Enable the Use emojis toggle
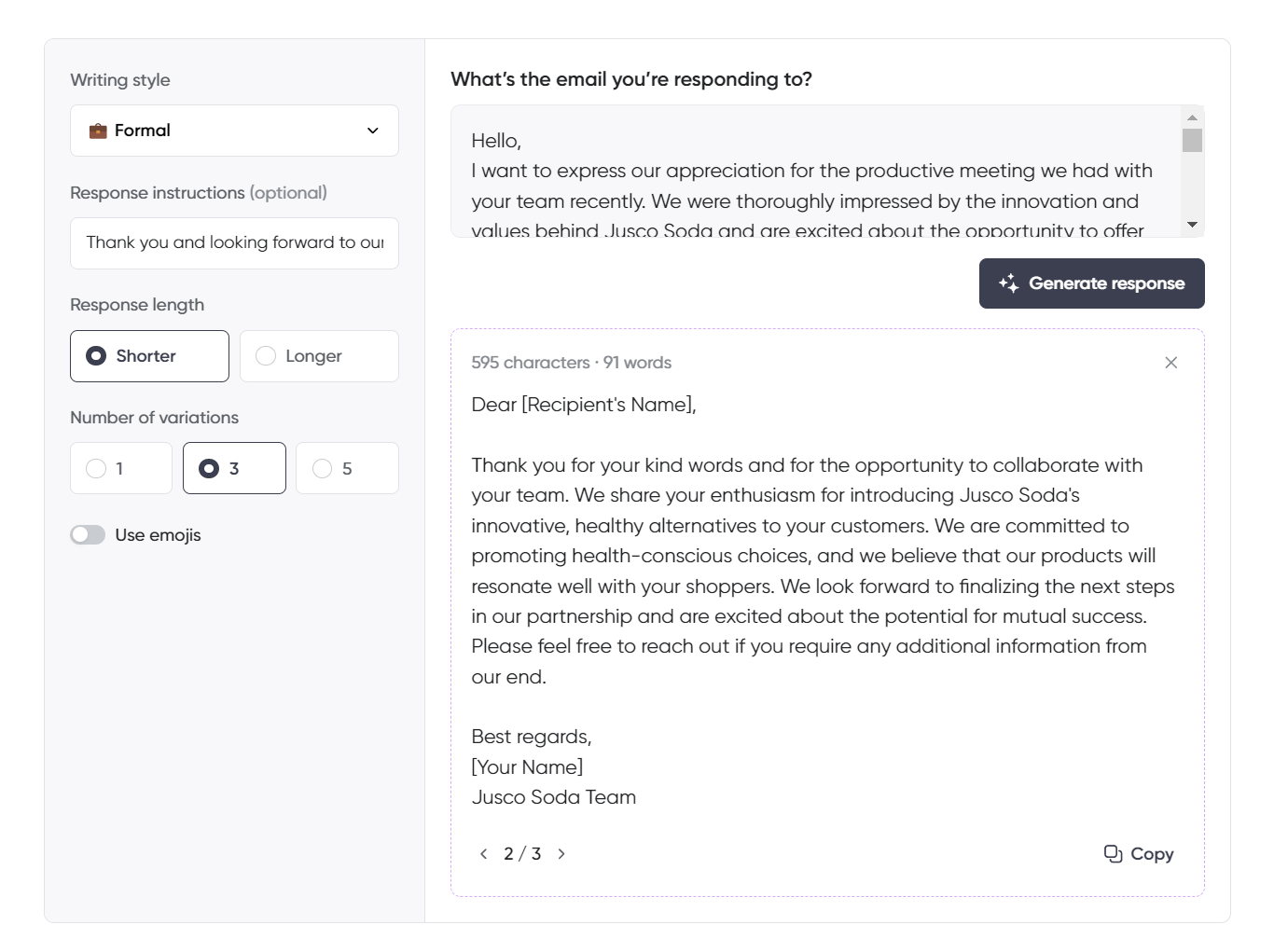 point(88,534)
